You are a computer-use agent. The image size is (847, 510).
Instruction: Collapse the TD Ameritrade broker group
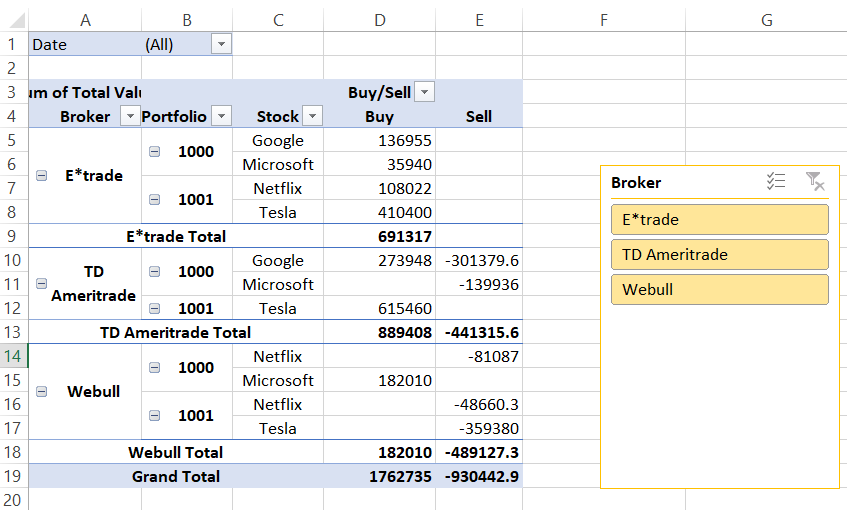(41, 284)
